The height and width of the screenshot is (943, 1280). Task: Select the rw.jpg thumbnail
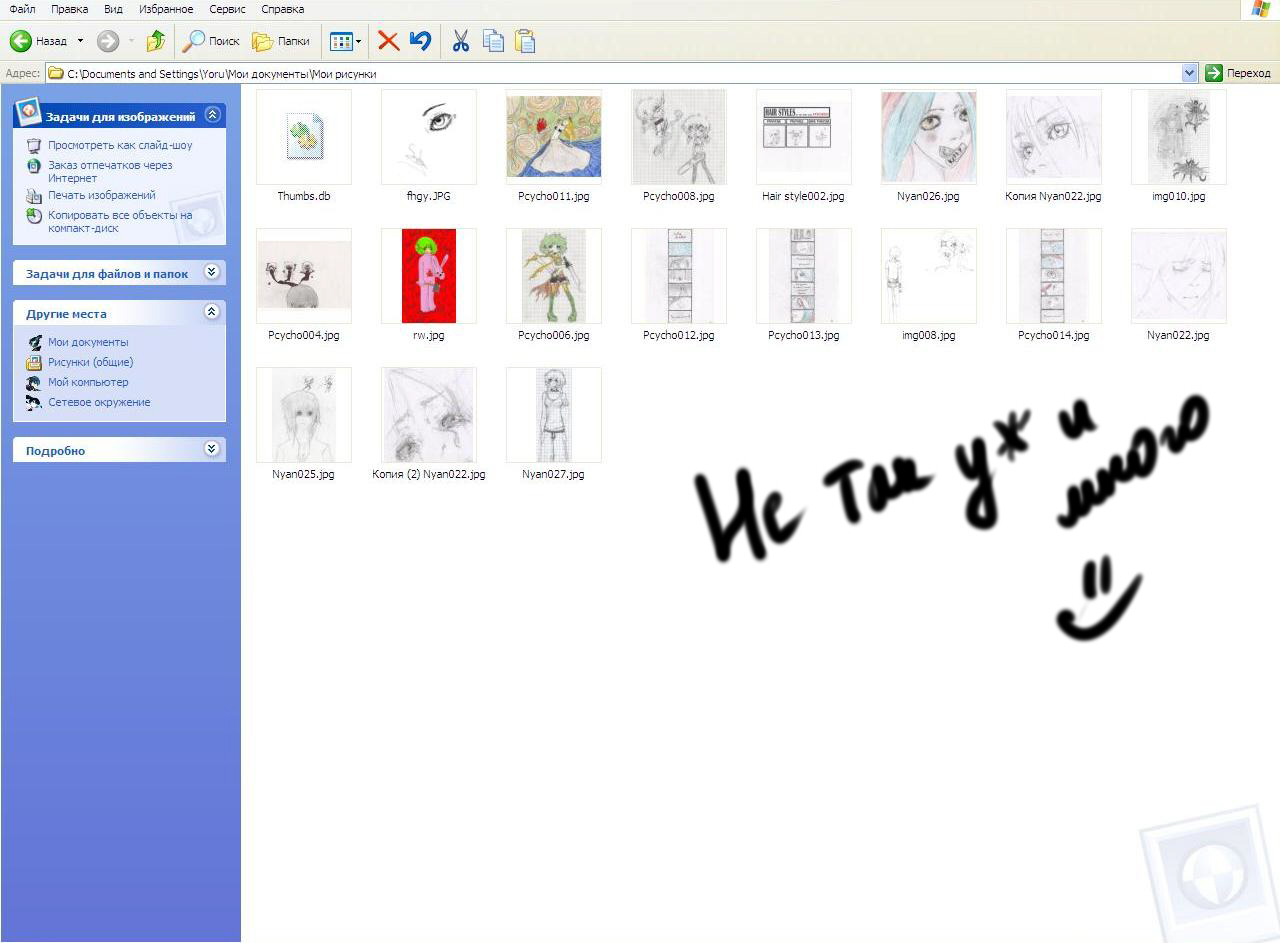tap(429, 276)
